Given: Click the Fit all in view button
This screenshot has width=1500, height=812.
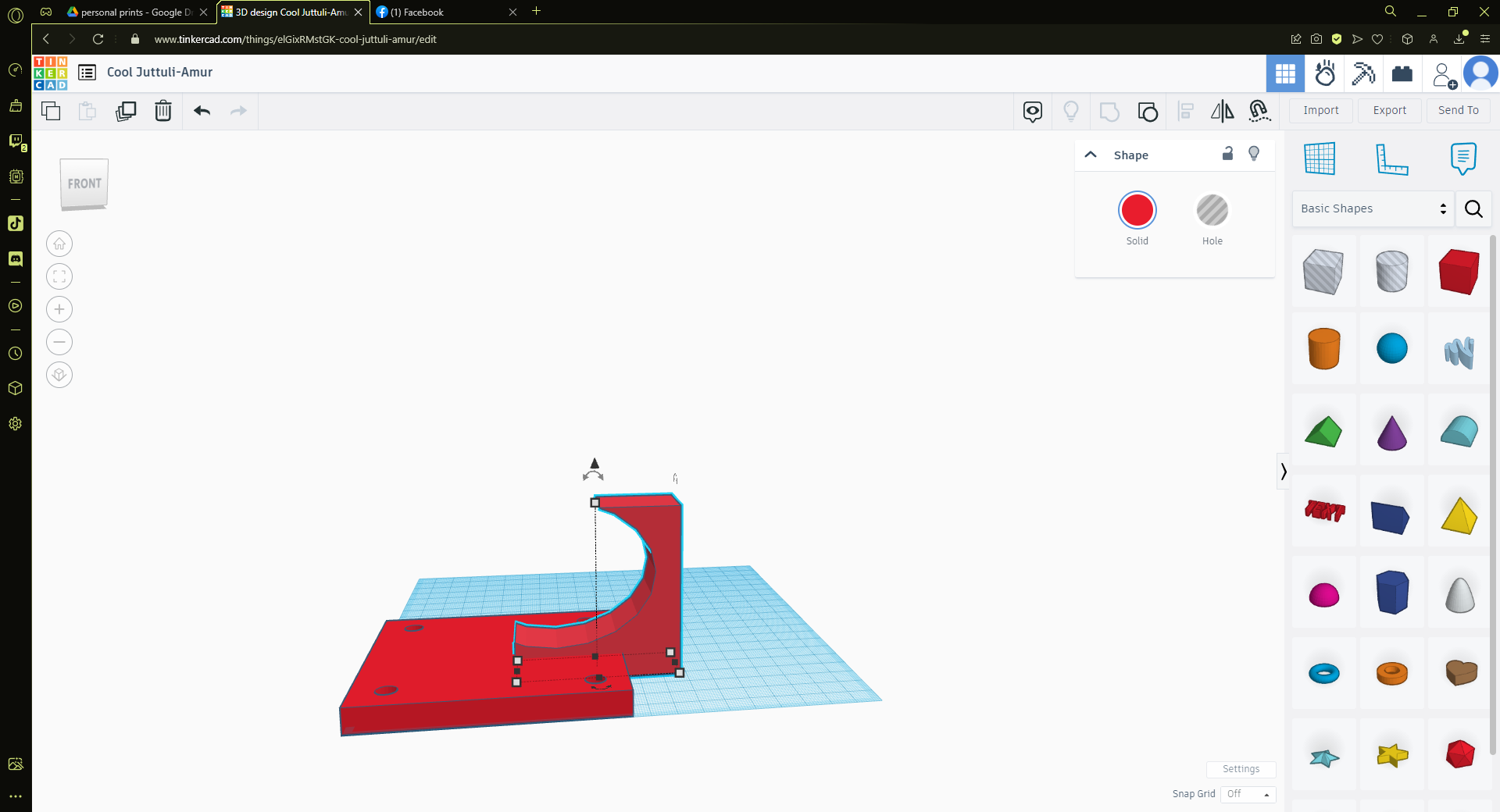Looking at the screenshot, I should (x=59, y=277).
